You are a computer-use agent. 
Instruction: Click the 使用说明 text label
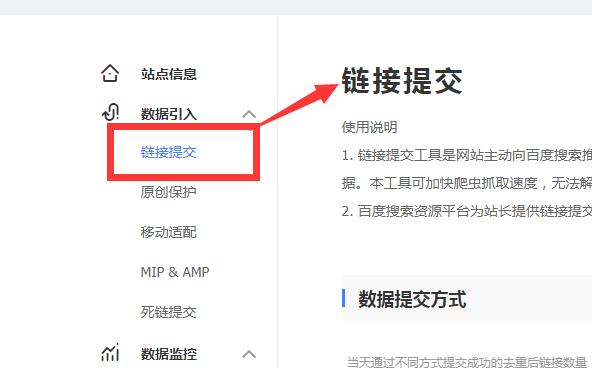370,127
